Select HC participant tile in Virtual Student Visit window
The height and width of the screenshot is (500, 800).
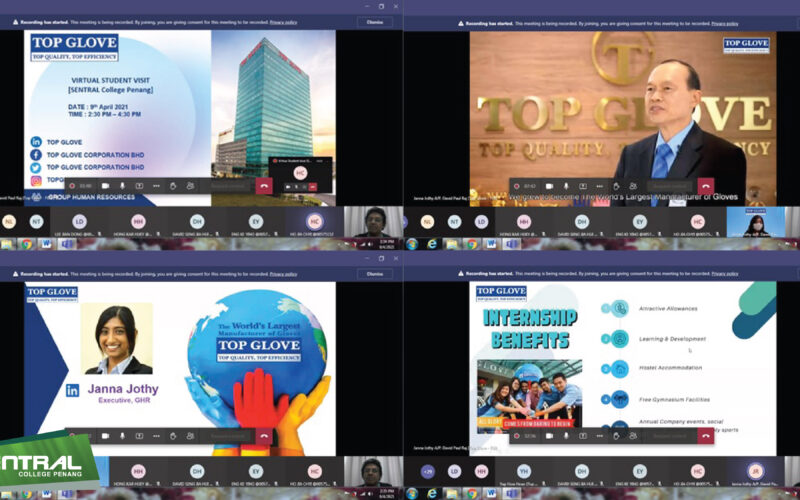315,222
